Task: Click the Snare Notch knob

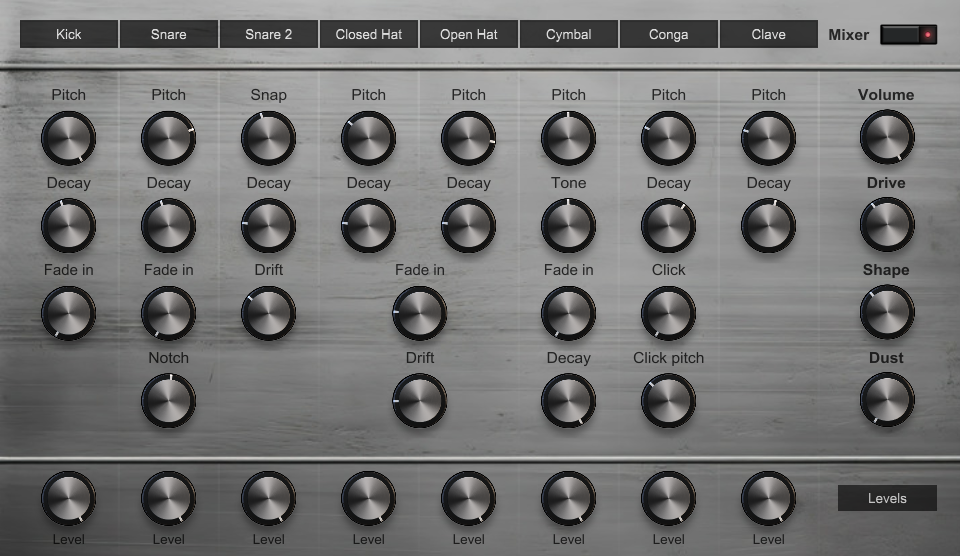Action: [x=168, y=401]
